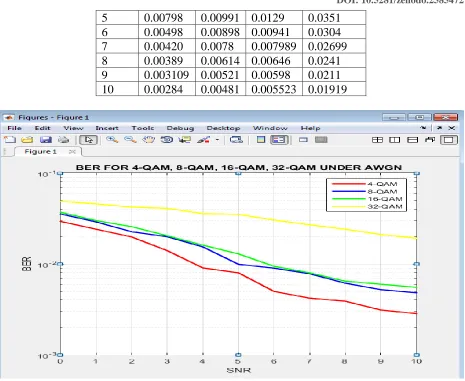Click the SNR x-axis label
465x381 pixels.
[x=239, y=370]
